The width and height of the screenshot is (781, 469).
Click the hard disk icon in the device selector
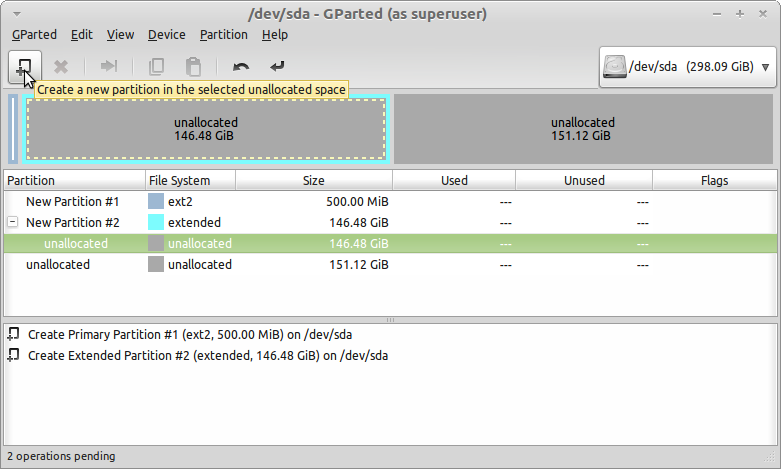pos(615,67)
